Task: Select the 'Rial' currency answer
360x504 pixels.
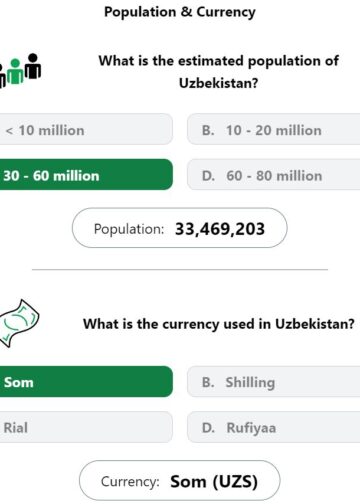Action: click(86, 427)
